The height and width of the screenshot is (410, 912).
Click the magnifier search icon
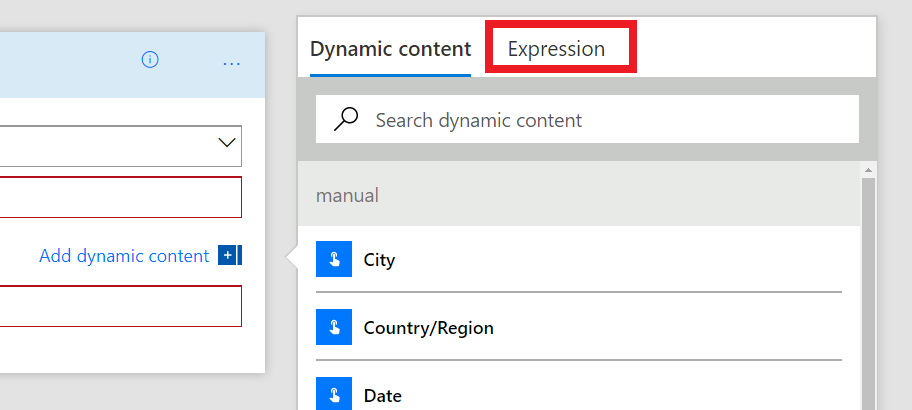click(x=346, y=120)
